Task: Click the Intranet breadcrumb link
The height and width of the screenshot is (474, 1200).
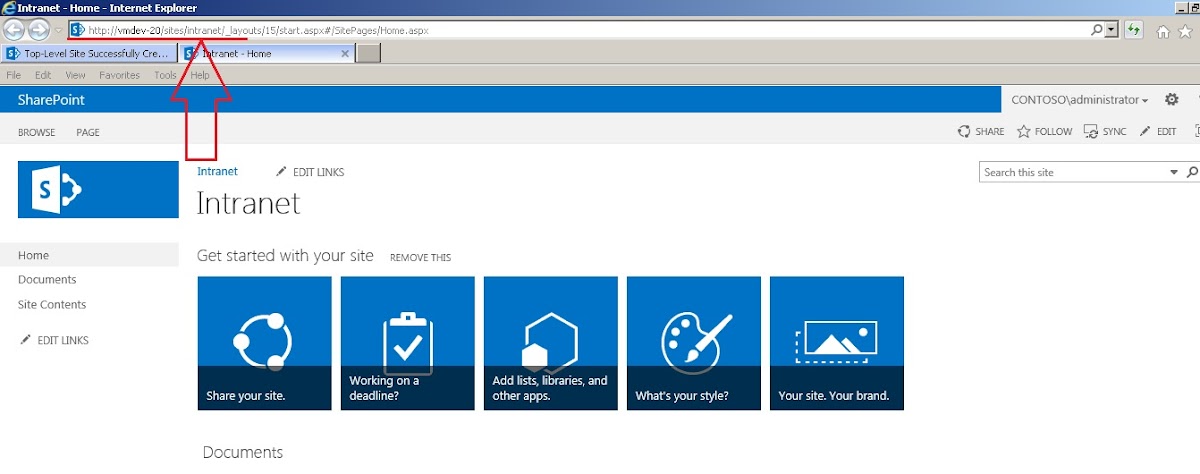Action: 217,172
